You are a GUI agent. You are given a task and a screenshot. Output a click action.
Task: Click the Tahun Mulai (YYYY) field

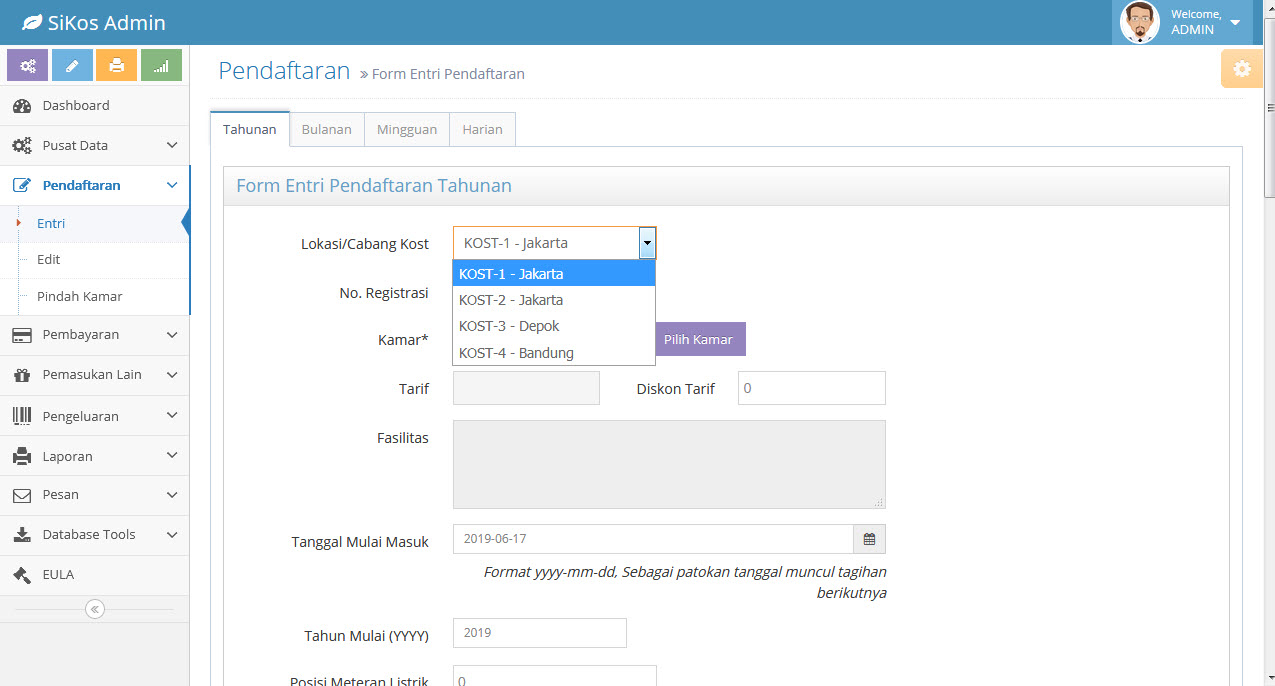click(x=540, y=633)
